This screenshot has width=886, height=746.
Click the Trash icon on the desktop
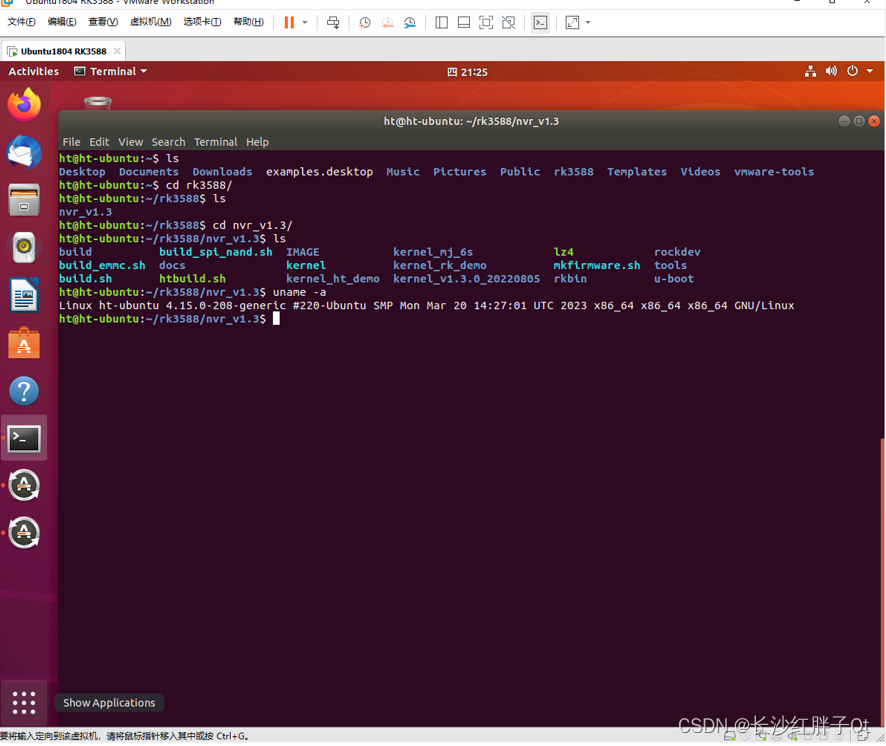click(x=98, y=102)
